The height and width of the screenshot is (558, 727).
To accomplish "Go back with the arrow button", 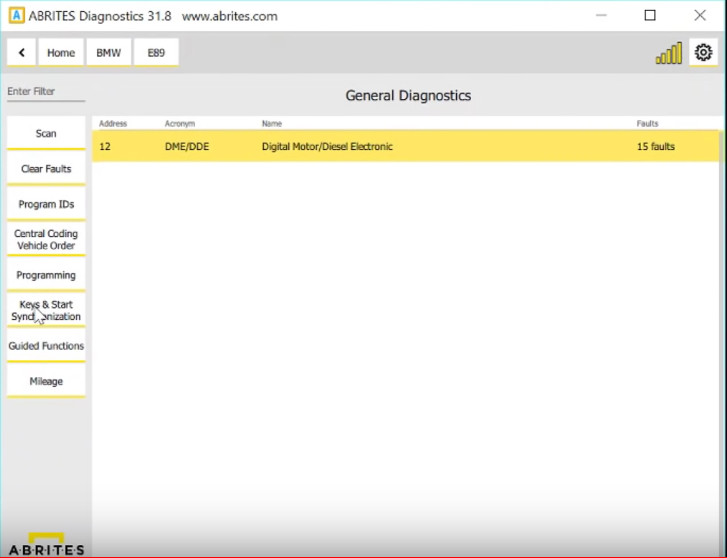I will (x=21, y=52).
